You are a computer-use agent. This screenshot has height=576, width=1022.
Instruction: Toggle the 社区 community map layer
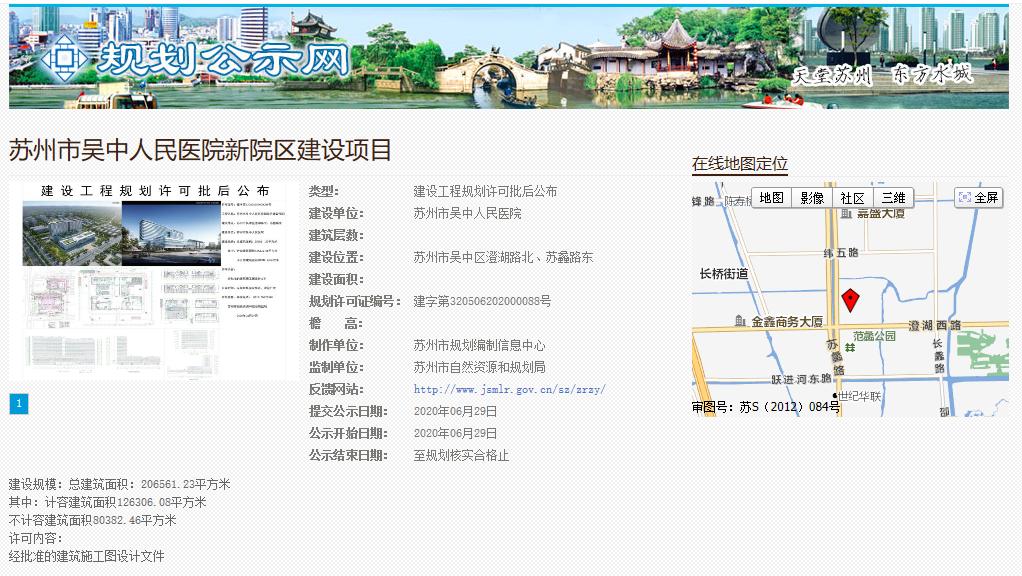(854, 197)
